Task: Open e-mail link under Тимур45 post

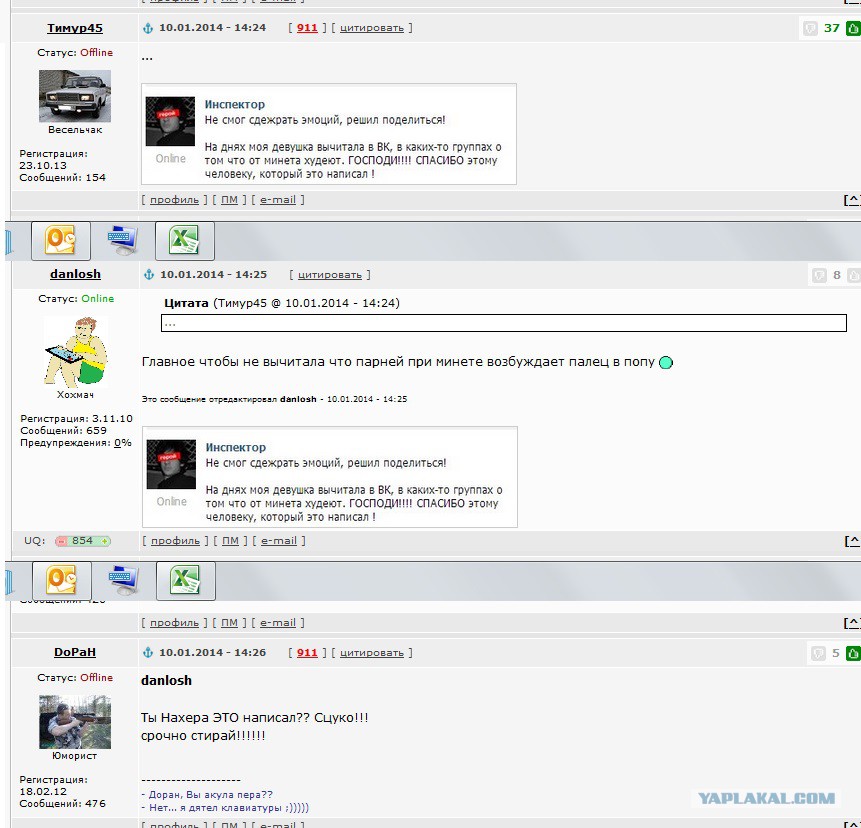Action: coord(278,200)
